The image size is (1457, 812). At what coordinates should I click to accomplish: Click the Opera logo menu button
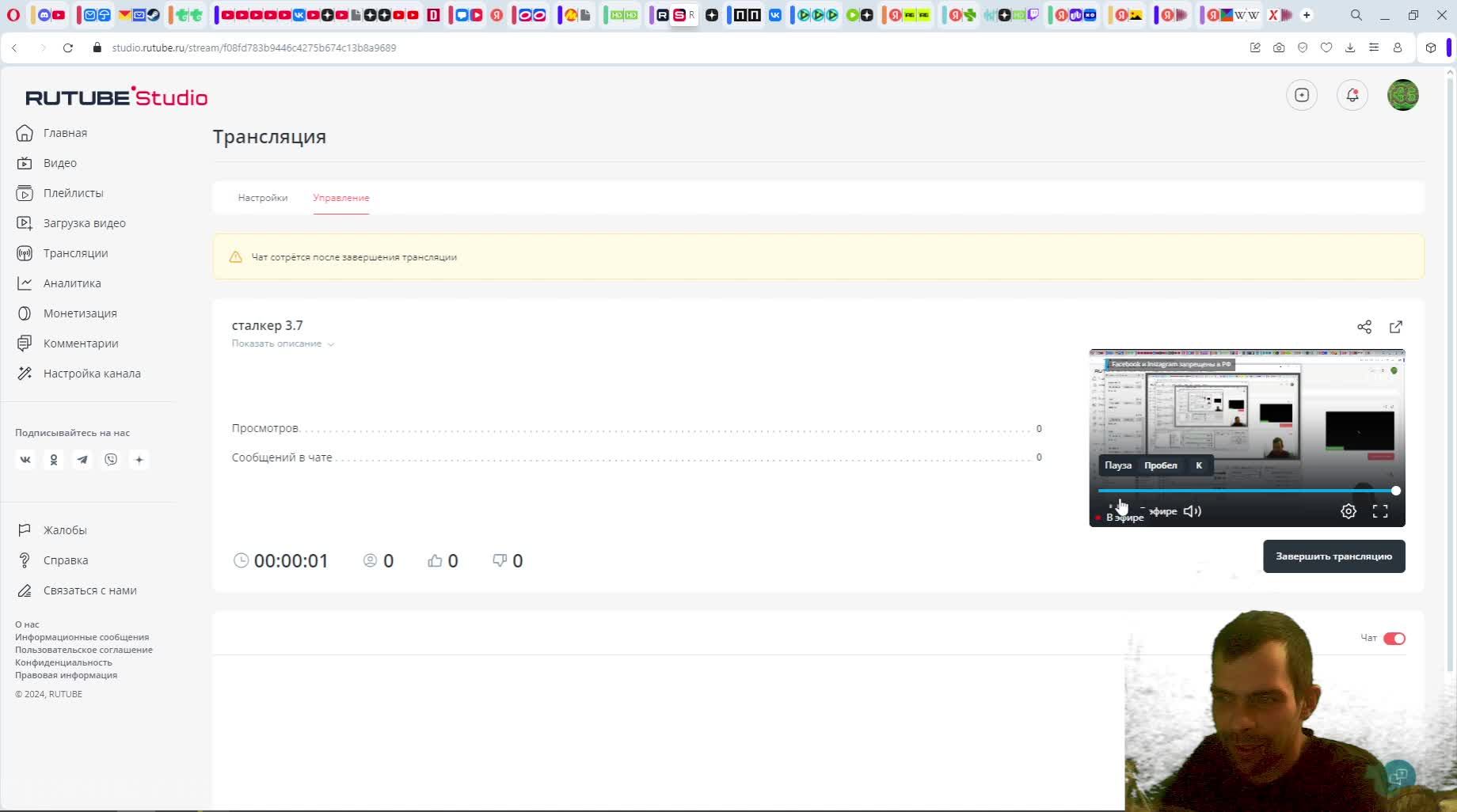click(13, 15)
